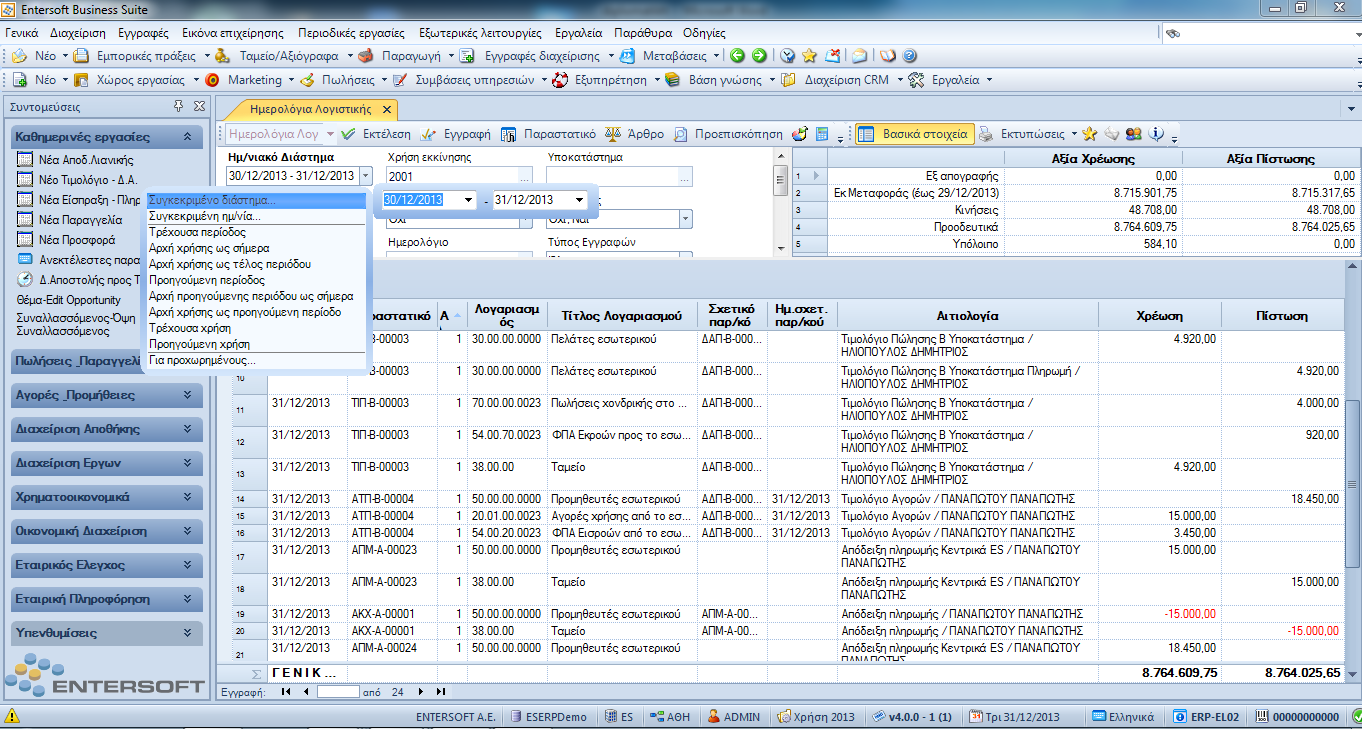Click the green back navigation arrow
1362x729 pixels.
(738, 56)
